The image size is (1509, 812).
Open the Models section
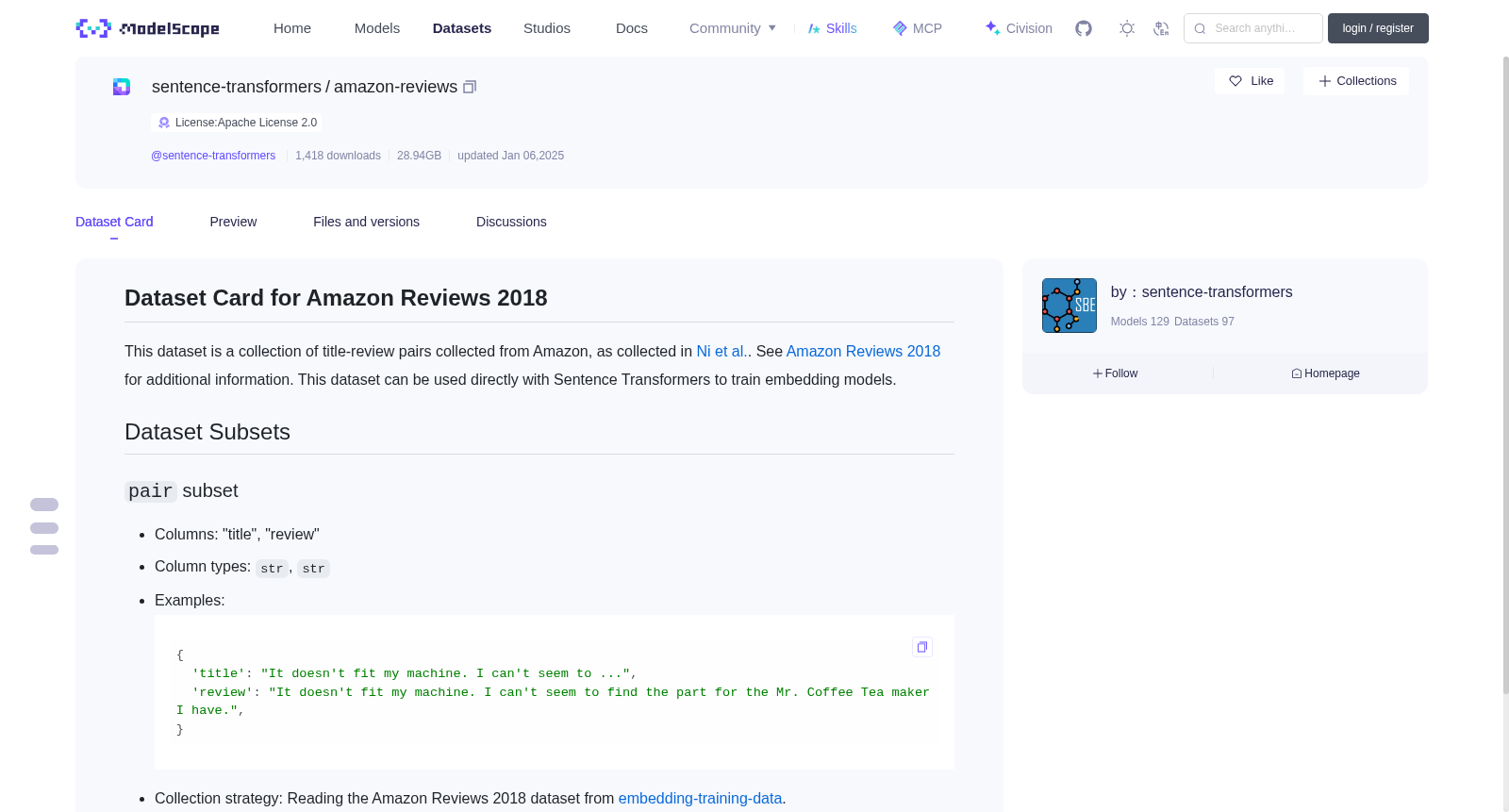(x=377, y=28)
